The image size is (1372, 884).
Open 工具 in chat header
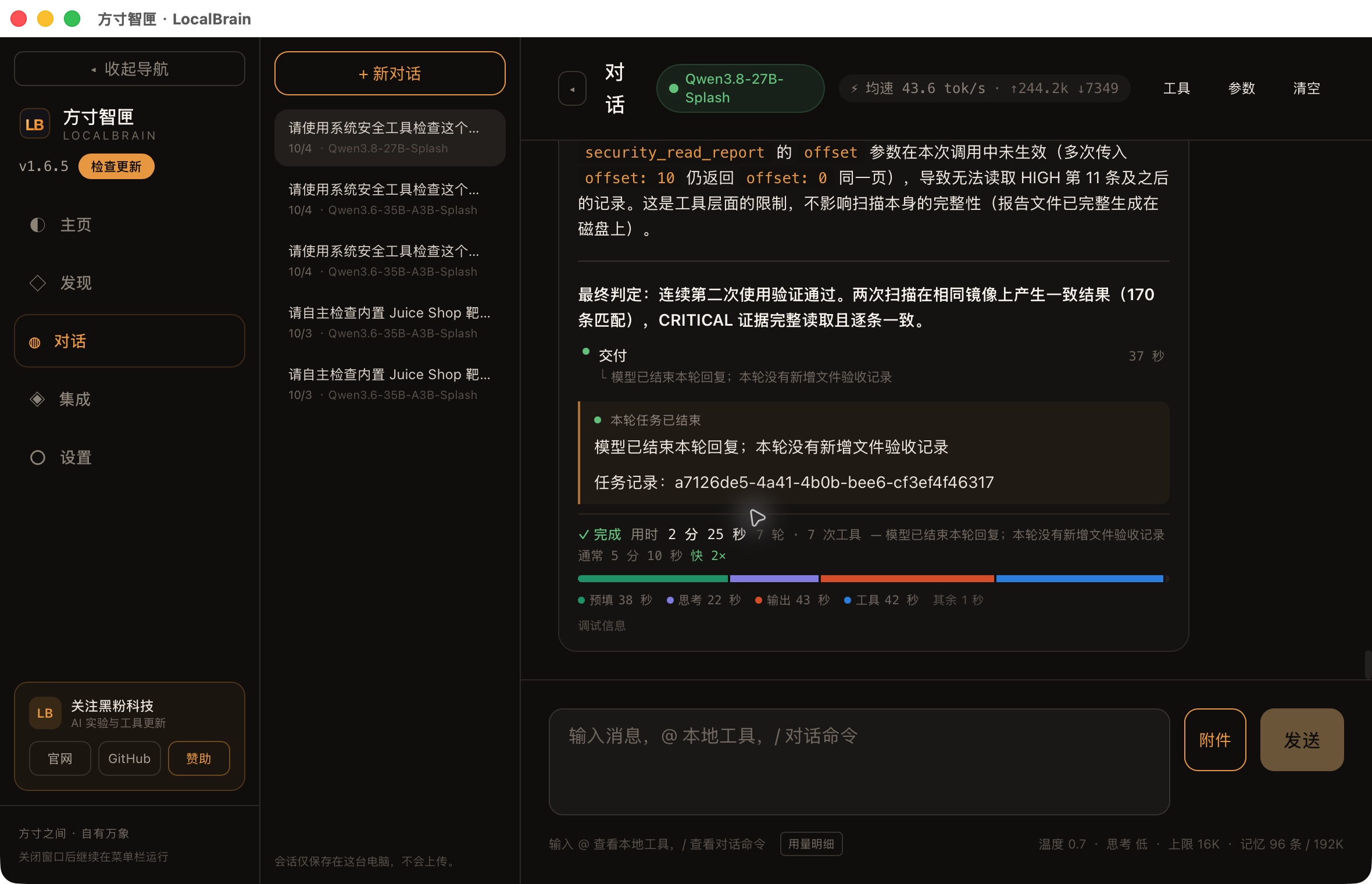1177,88
